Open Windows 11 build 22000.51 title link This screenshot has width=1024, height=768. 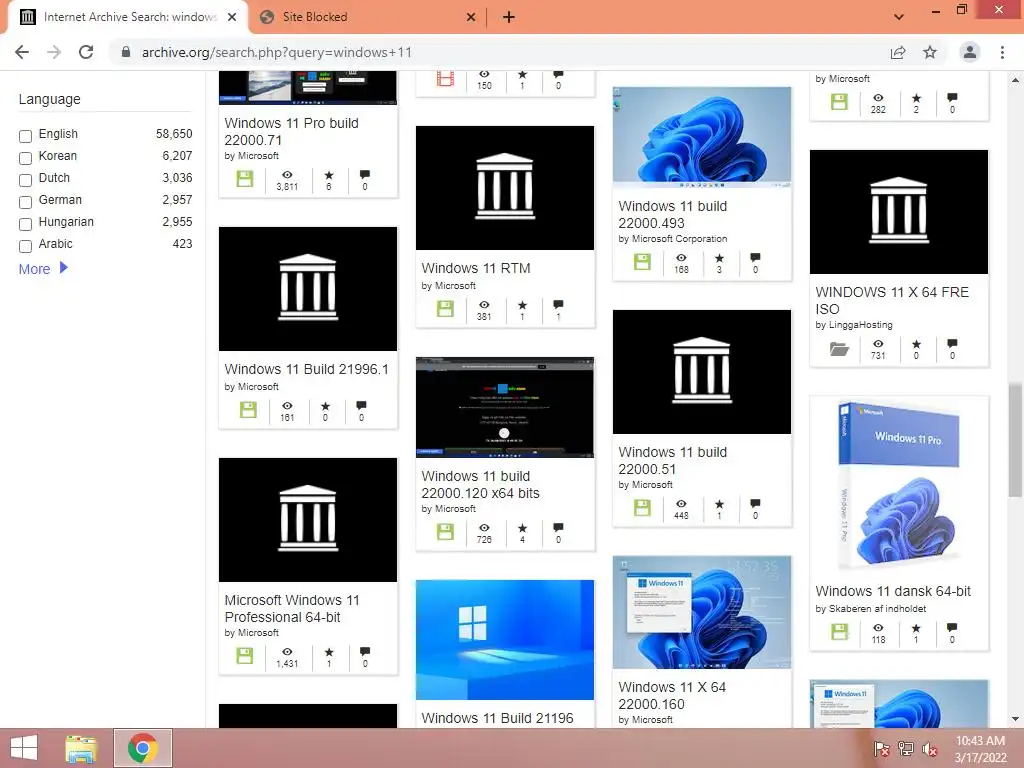point(673,460)
